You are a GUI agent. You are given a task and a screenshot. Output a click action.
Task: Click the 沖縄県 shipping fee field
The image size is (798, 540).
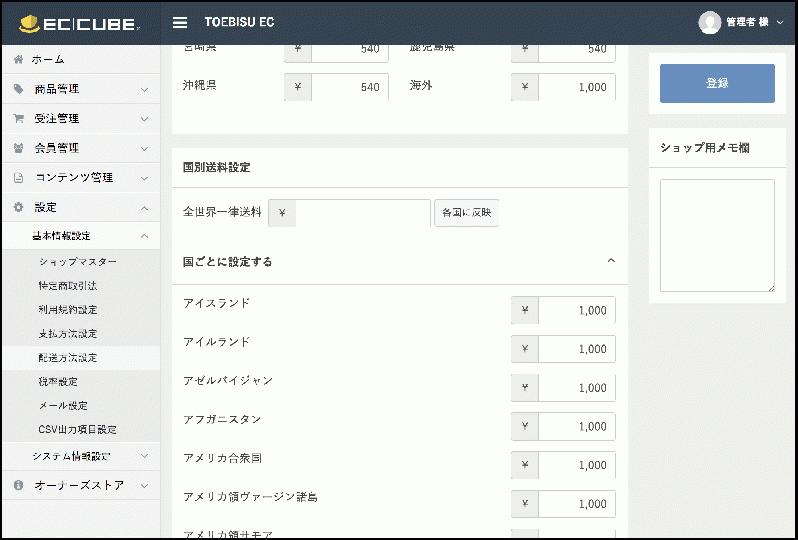coord(350,87)
